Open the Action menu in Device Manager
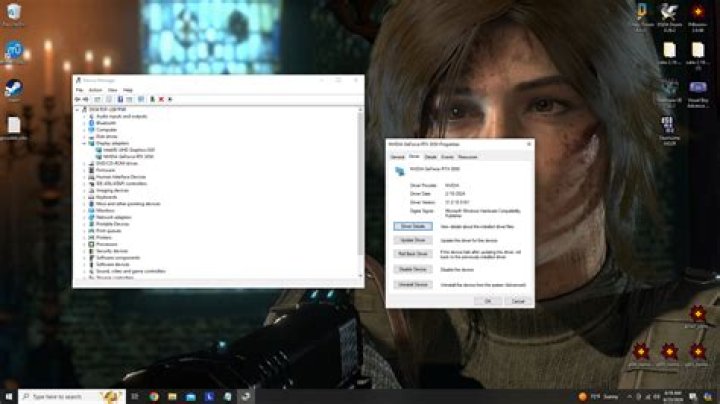This screenshot has width=720, height=404. coord(95,90)
